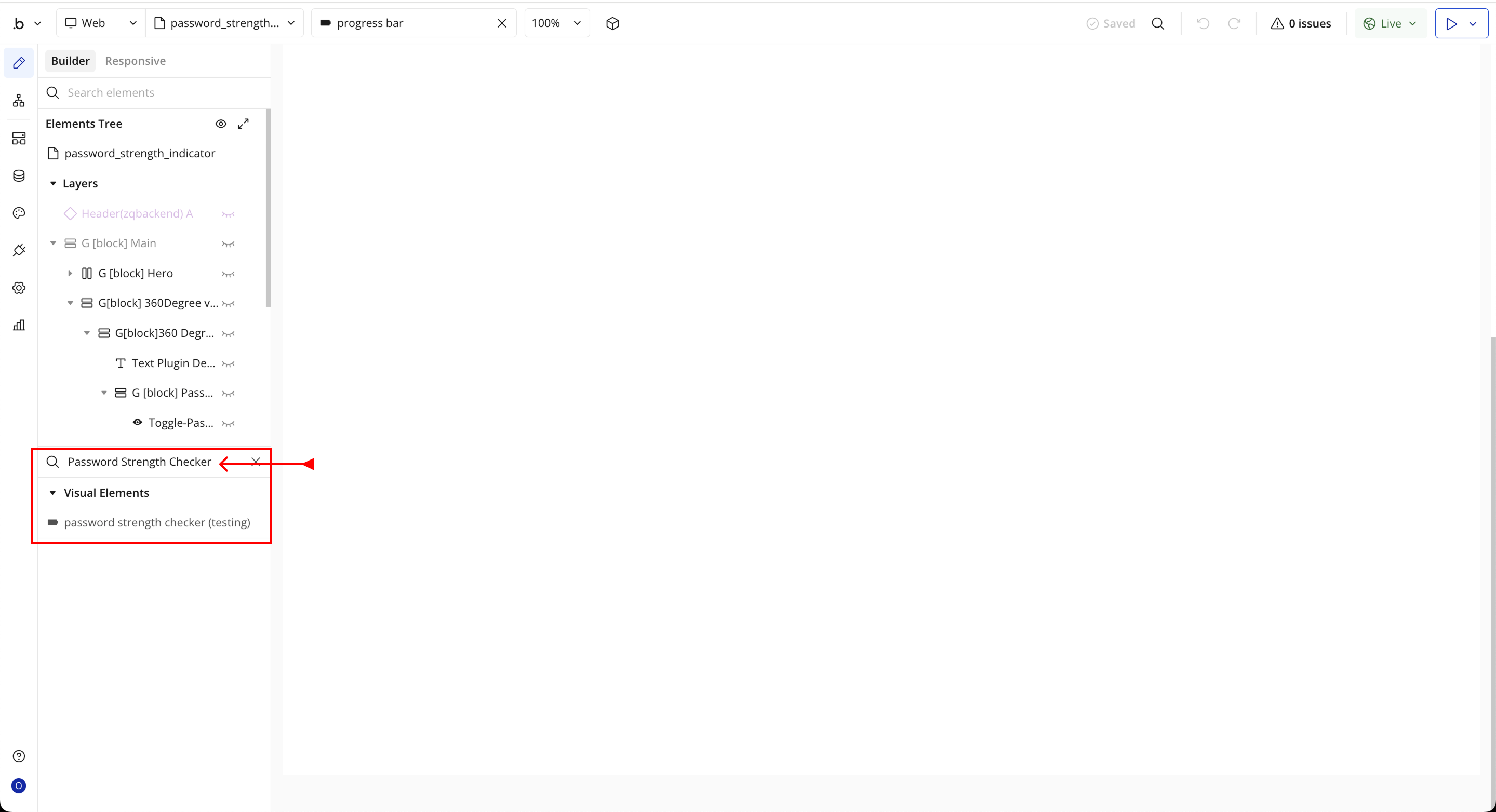Switch to the Responsive tab

pyautogui.click(x=135, y=61)
